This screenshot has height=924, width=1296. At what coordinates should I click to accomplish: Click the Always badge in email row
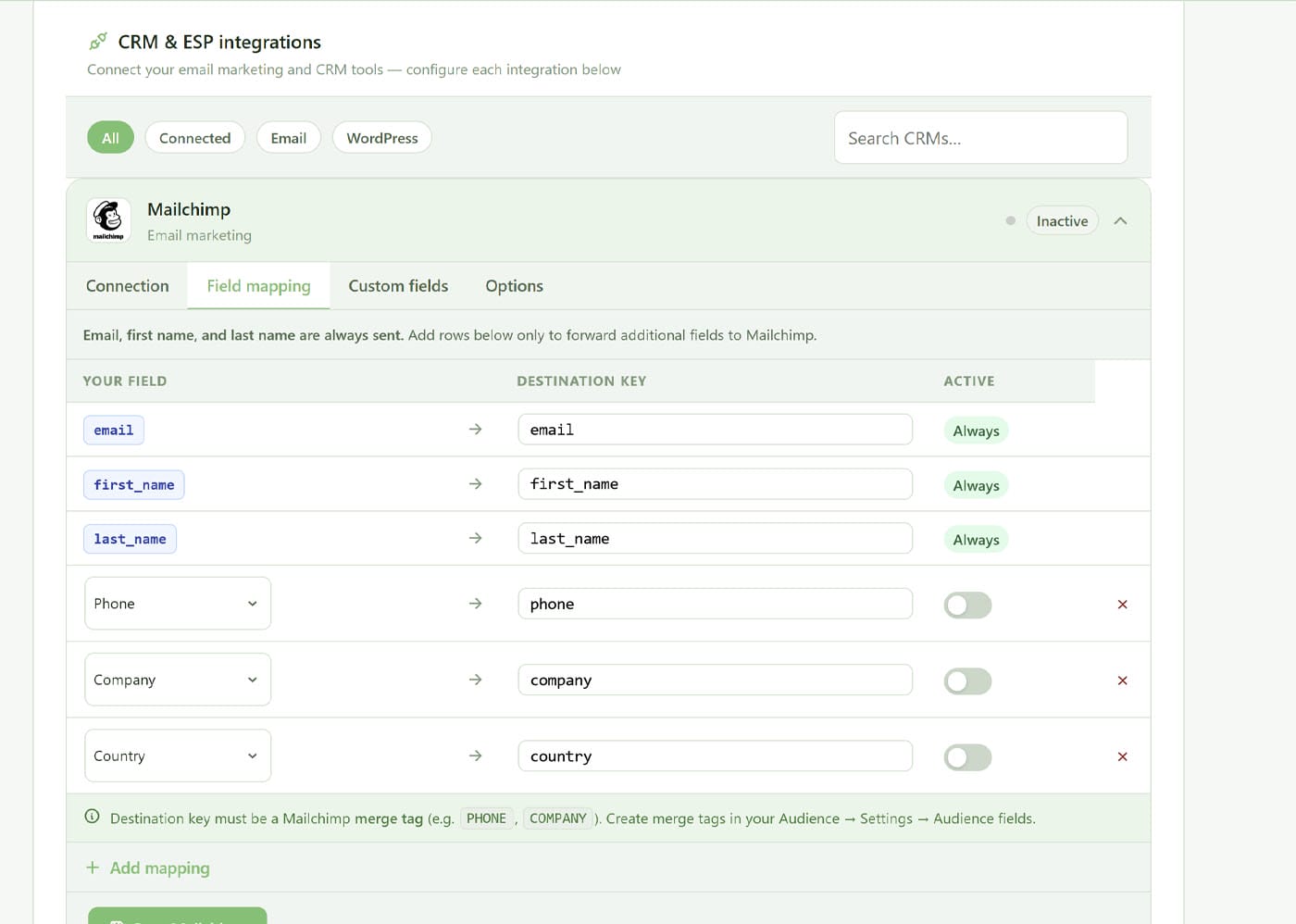pyautogui.click(x=976, y=431)
